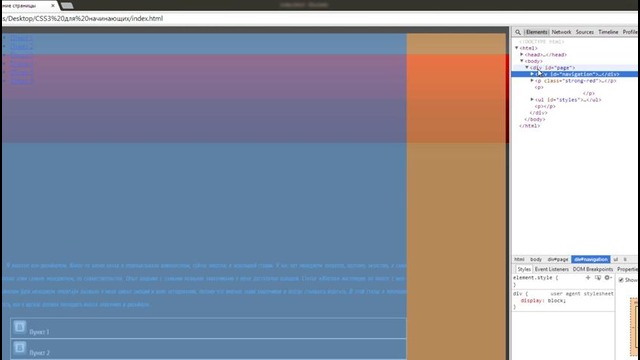Toggle the Show inherited checkbox
640x360 pixels.
click(621, 280)
